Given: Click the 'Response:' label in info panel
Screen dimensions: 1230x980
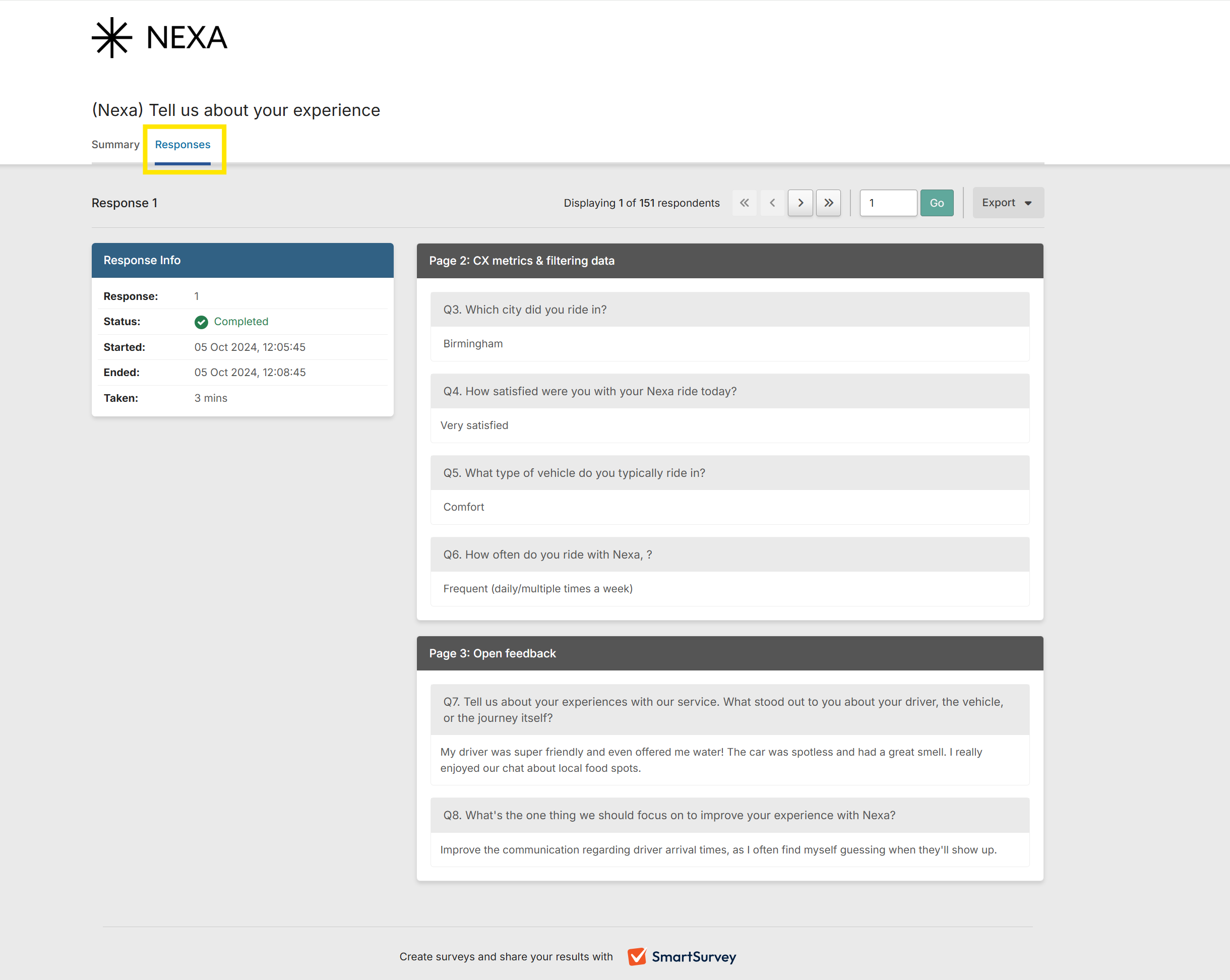Looking at the screenshot, I should (131, 296).
